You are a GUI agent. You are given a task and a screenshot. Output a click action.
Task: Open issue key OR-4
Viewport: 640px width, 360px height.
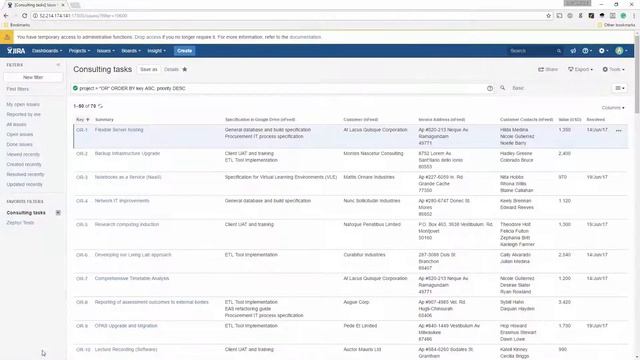coord(82,201)
